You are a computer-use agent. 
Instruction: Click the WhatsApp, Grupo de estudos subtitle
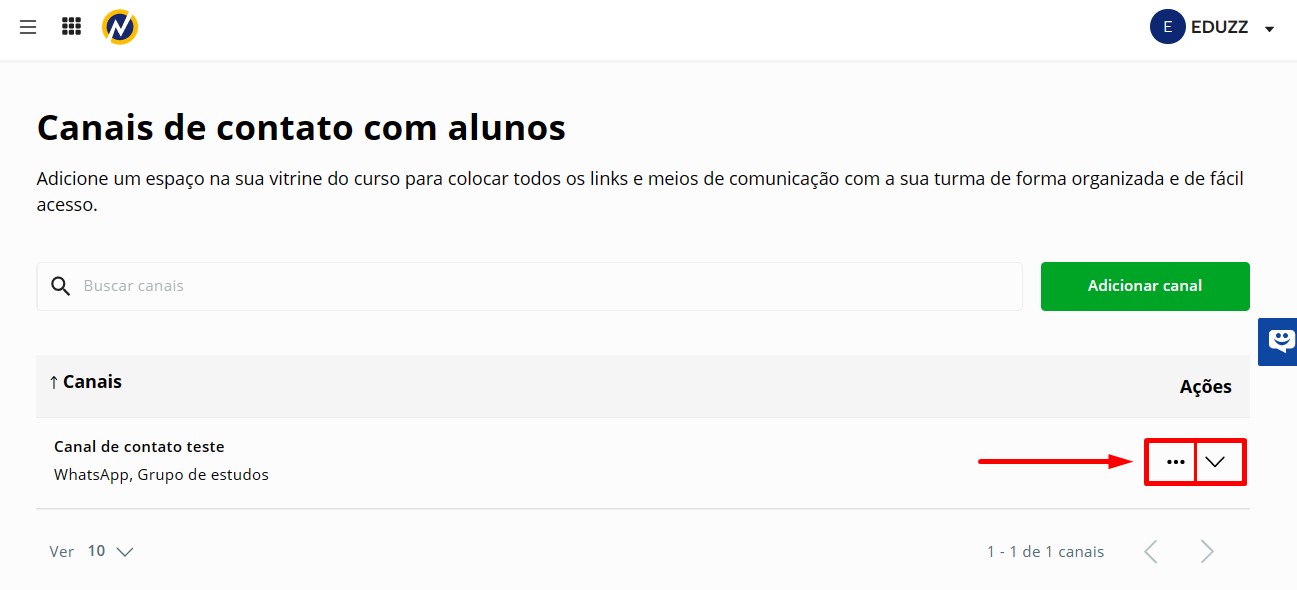(x=161, y=475)
